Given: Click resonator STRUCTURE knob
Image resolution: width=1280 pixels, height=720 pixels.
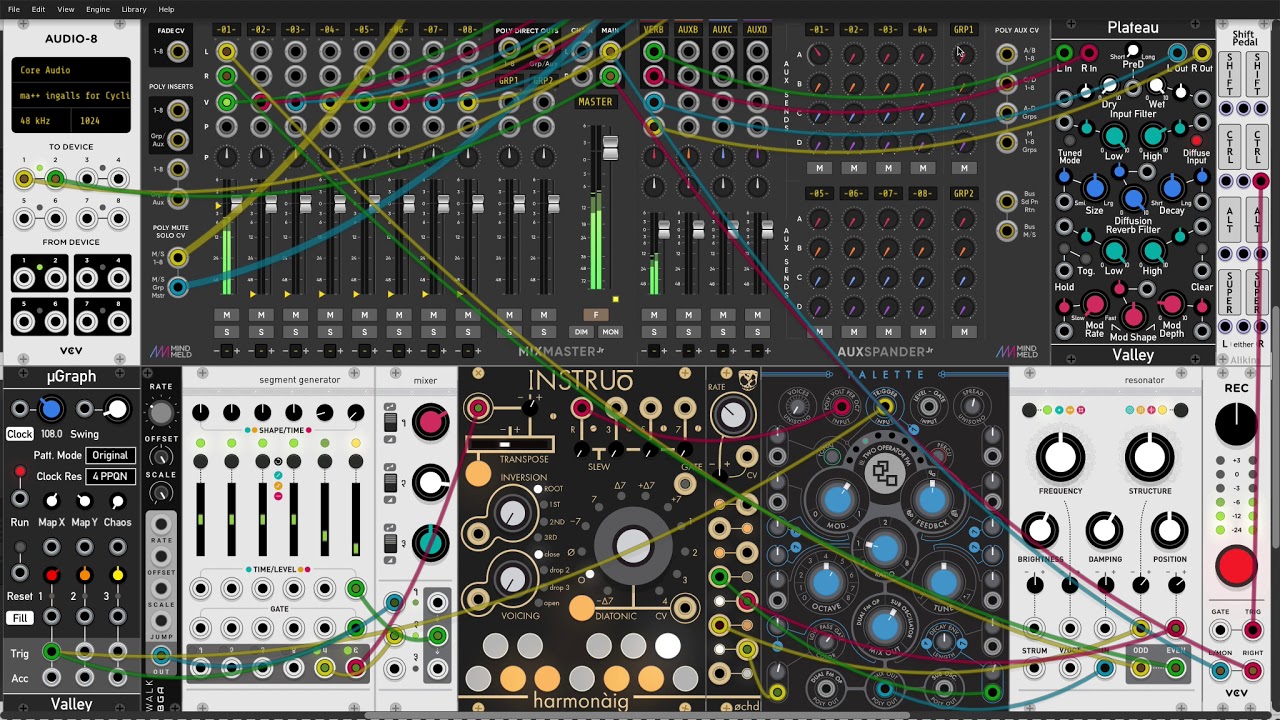Looking at the screenshot, I should [x=1150, y=457].
